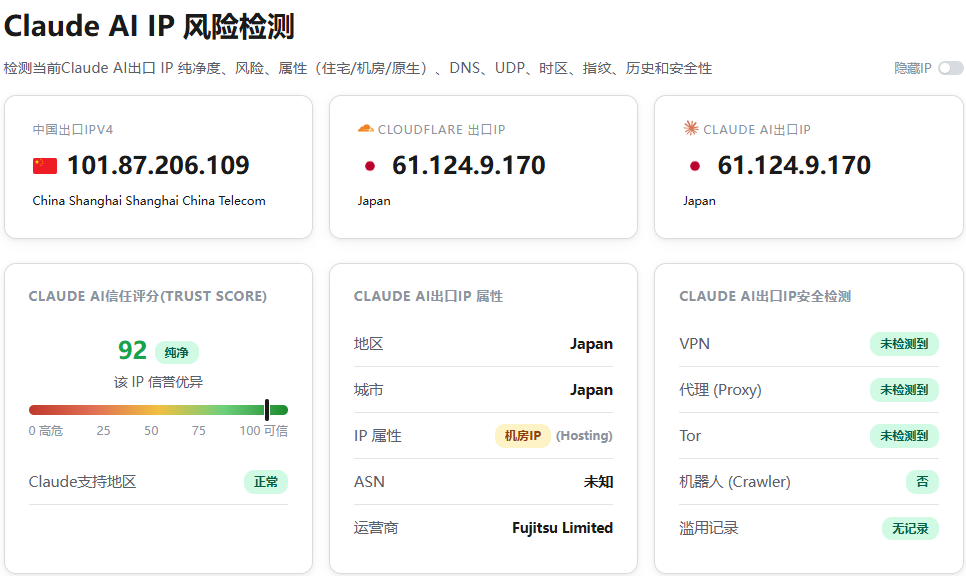Select the Claude AI出口IP address 61.124.9.170
966x576 pixels.
click(794, 165)
